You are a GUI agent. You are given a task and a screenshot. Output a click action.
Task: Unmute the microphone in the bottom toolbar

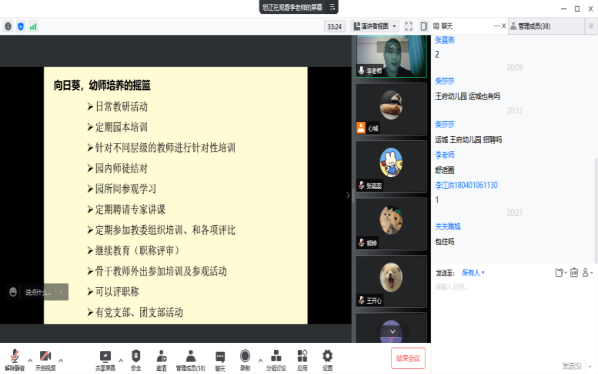14,360
